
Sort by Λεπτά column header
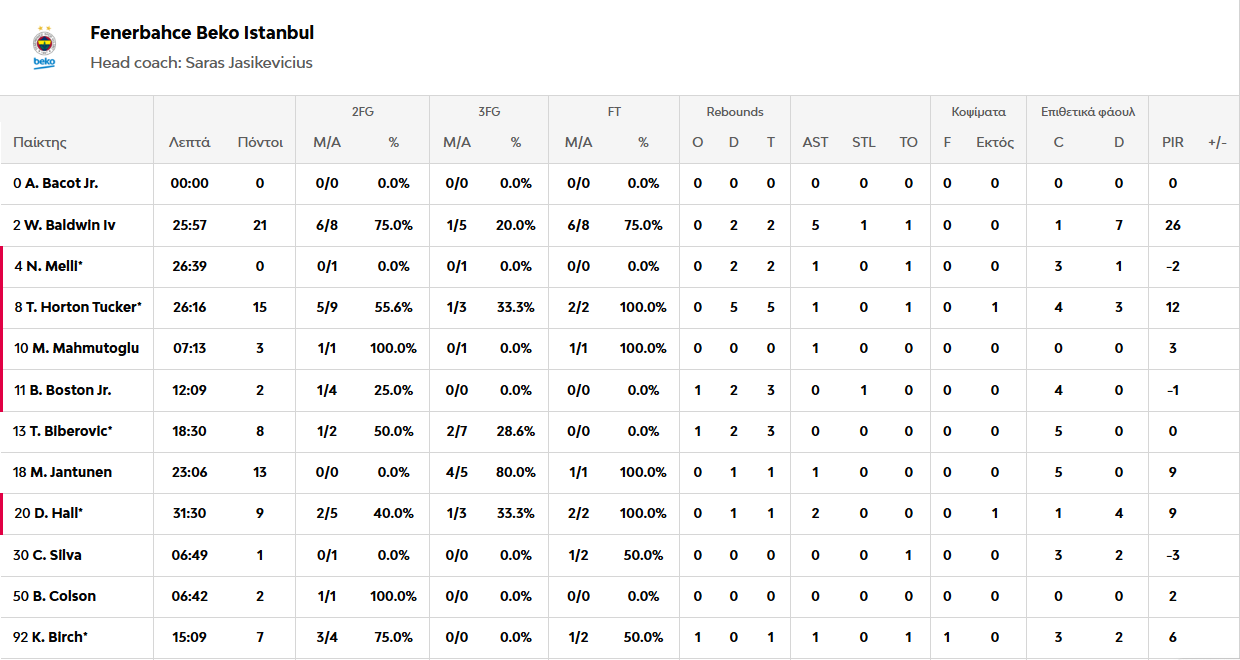[189, 142]
